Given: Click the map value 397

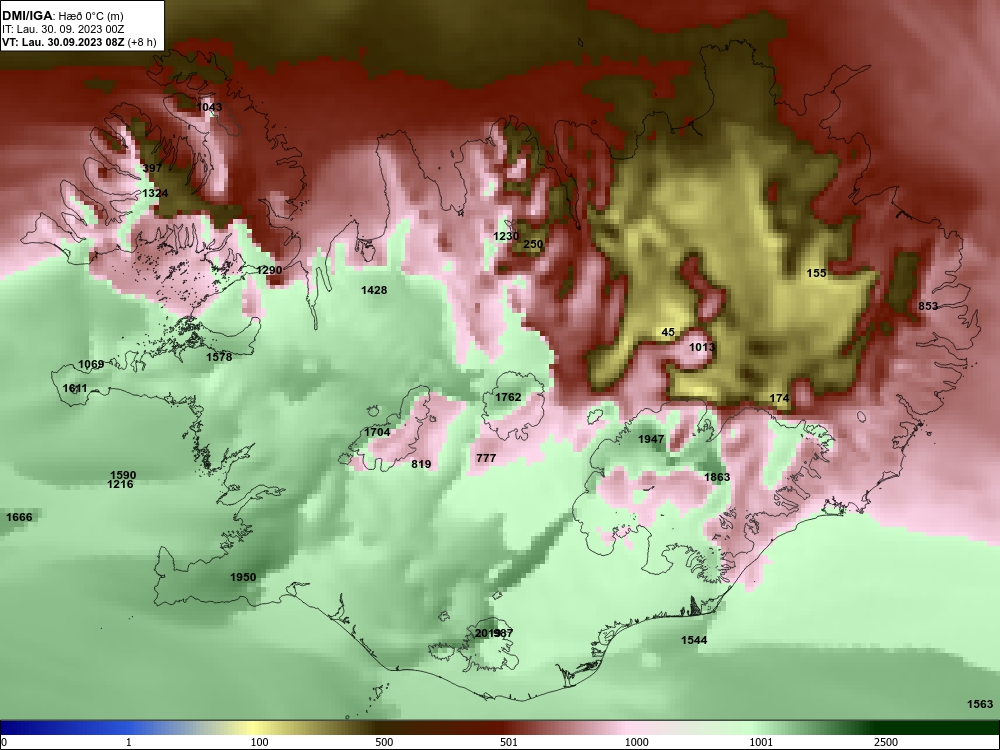Looking at the screenshot, I should 152,168.
